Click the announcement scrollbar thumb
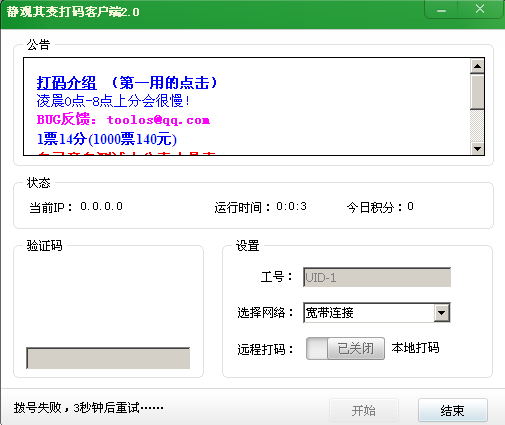505x425 pixels. [477, 92]
